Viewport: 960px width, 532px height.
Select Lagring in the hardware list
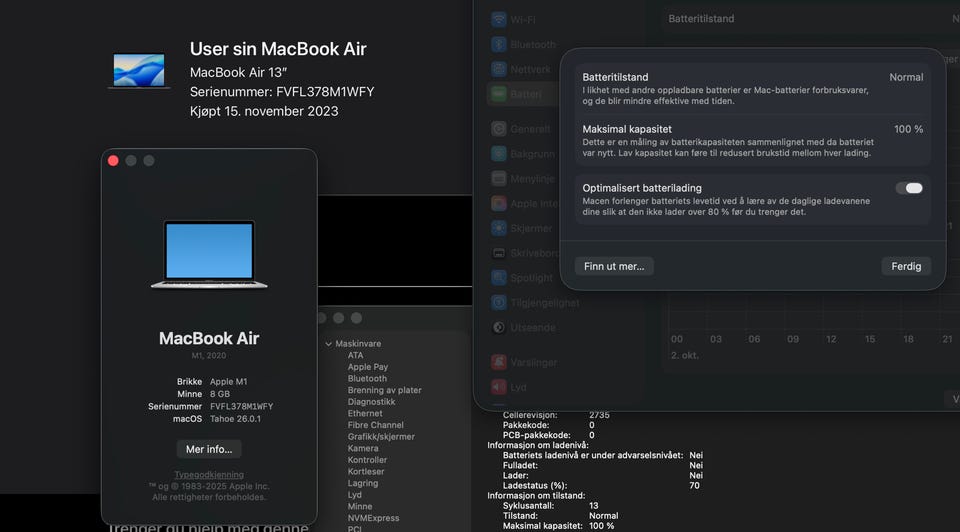tap(362, 483)
